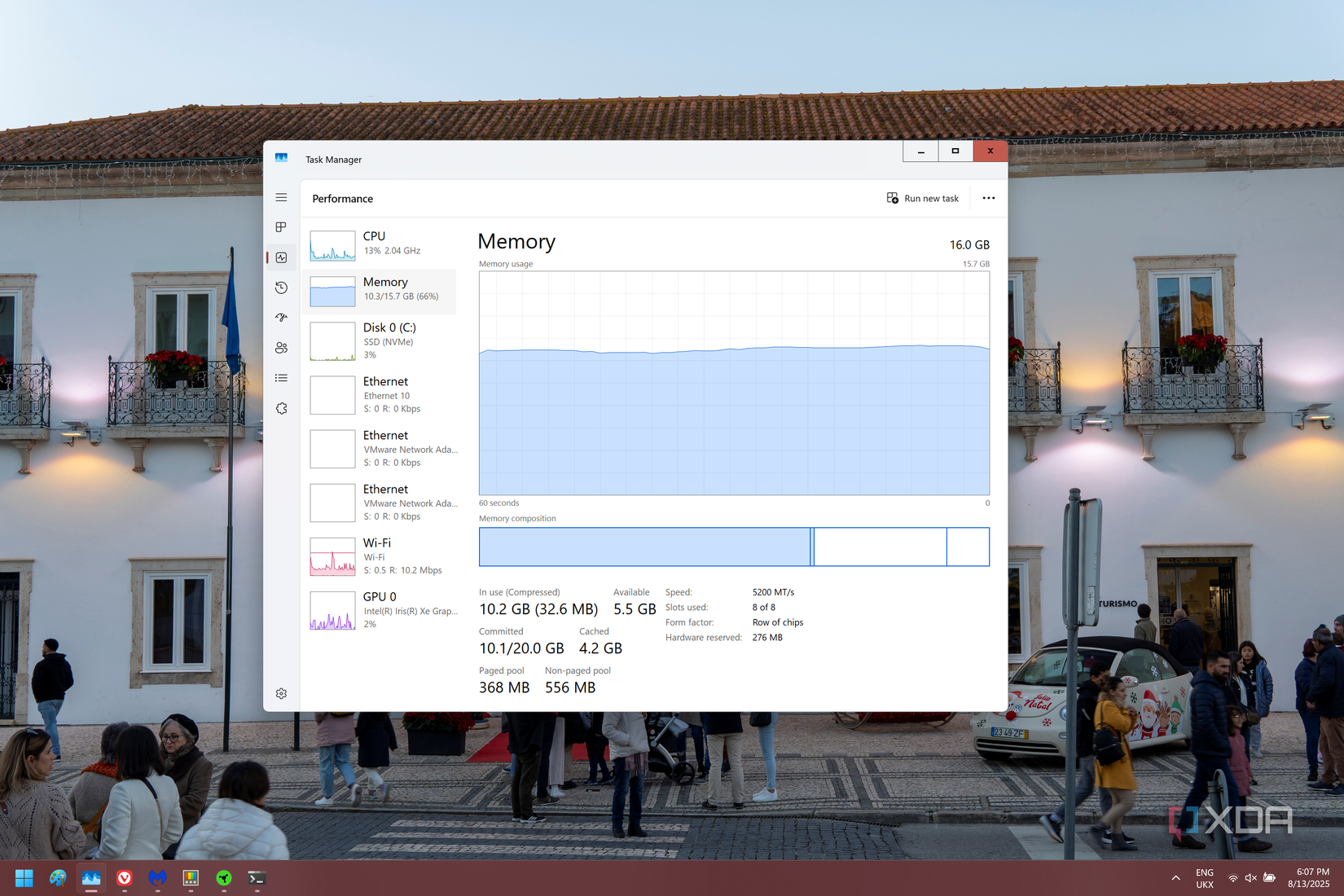Open the Services page icon
1344x896 pixels.
[281, 408]
